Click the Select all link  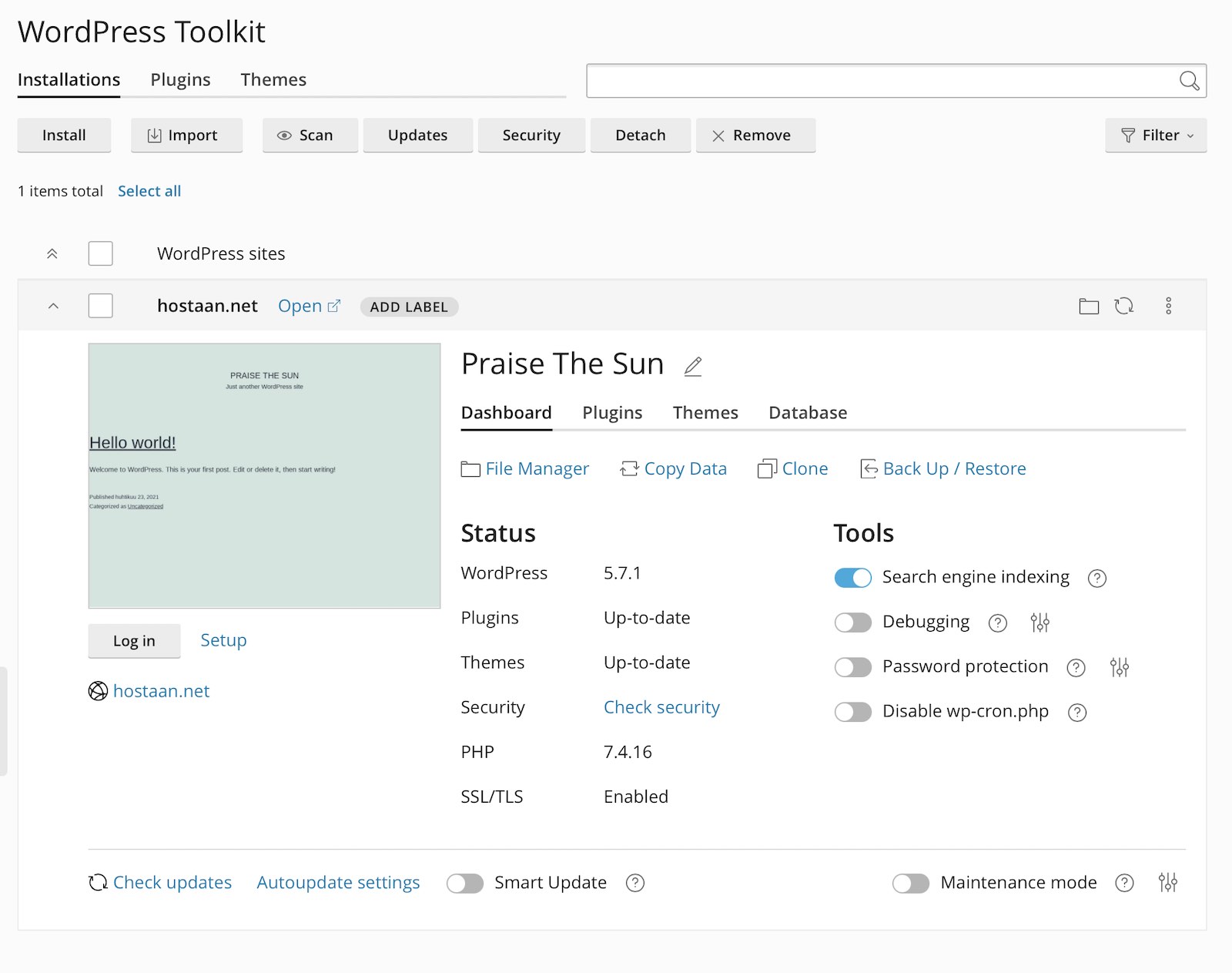point(149,191)
